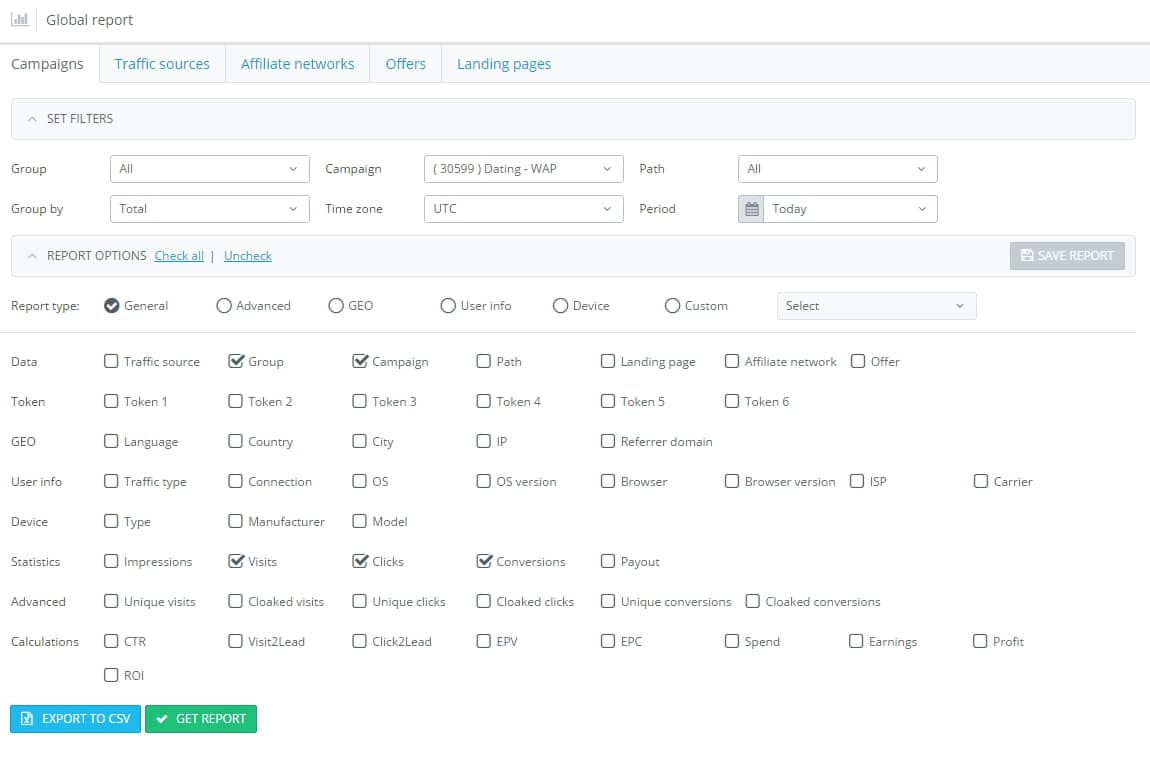Open the Group by dropdown set to Total

point(210,209)
